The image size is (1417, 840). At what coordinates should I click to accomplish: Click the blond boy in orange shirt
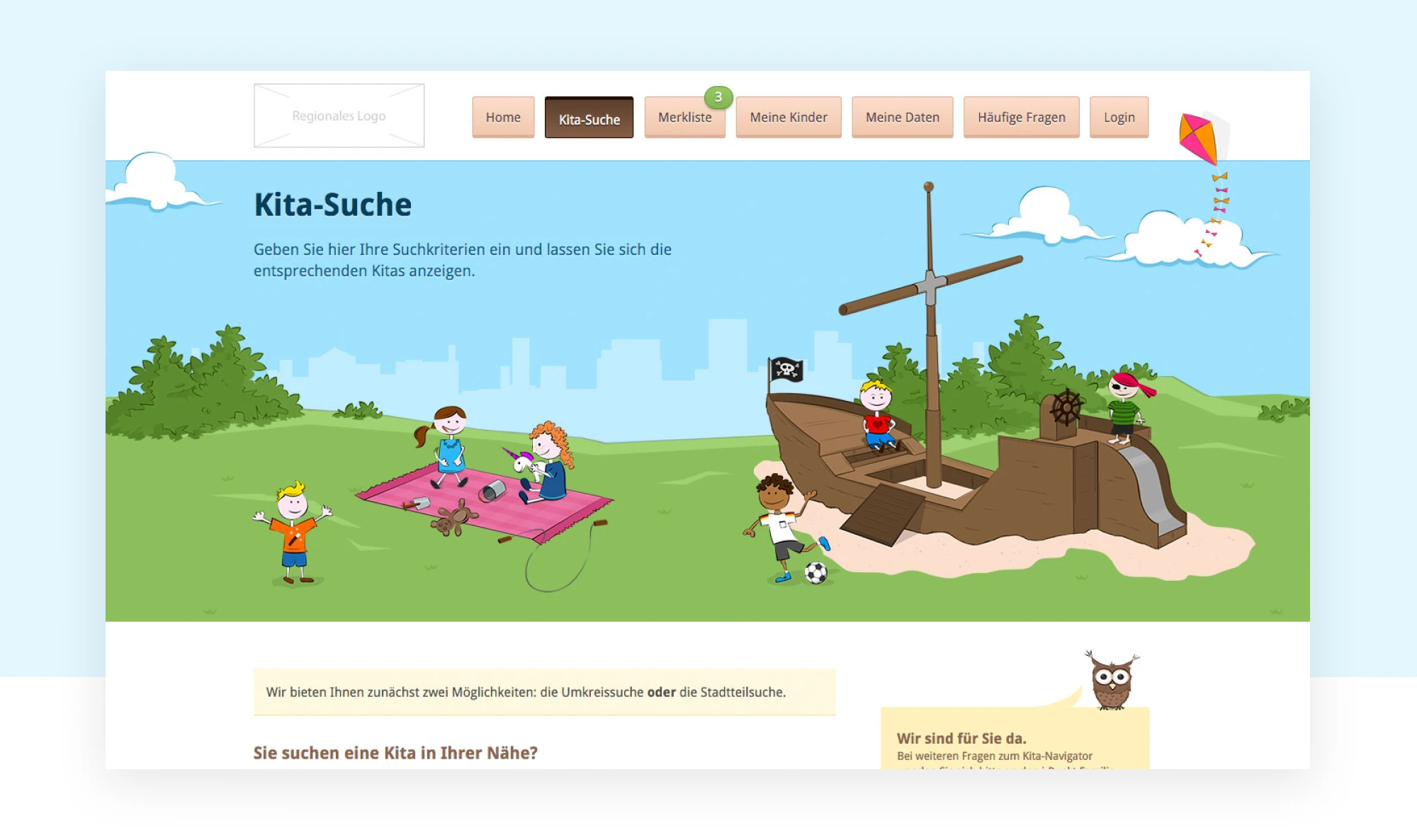(x=293, y=531)
